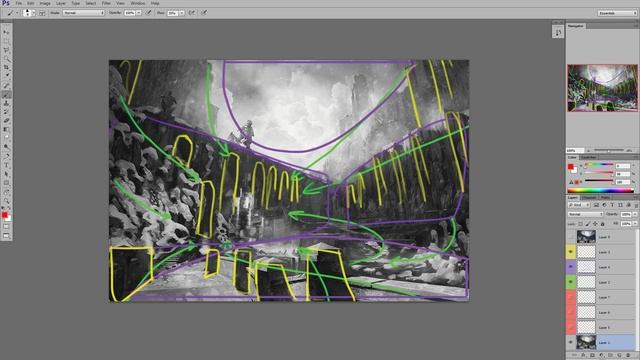Select the Brush tool in the toolbox
Viewport: 640px width, 360px height.
(6, 94)
